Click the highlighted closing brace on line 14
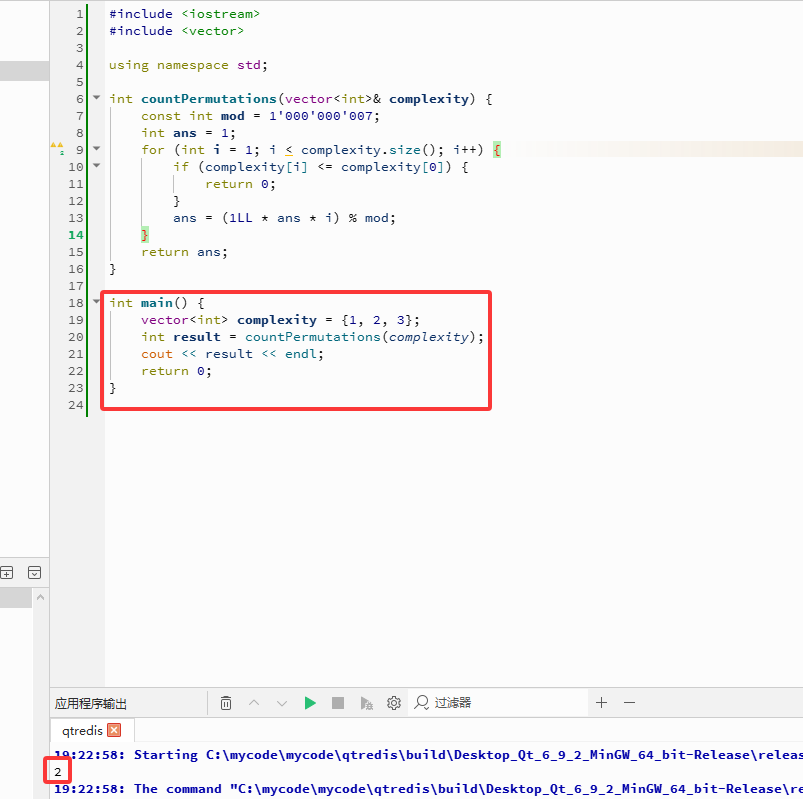The image size is (803, 799). 145,235
